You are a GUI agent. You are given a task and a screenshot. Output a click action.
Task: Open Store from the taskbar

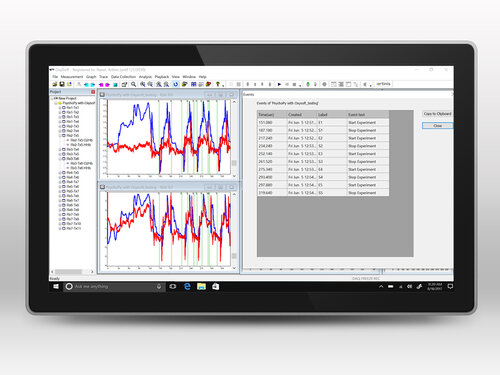click(x=216, y=286)
